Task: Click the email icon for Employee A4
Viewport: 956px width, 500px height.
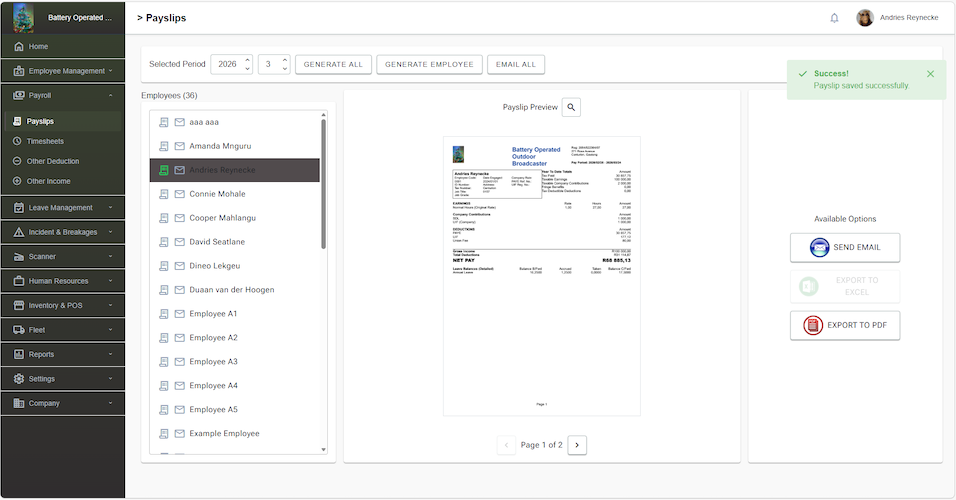Action: 180,385
